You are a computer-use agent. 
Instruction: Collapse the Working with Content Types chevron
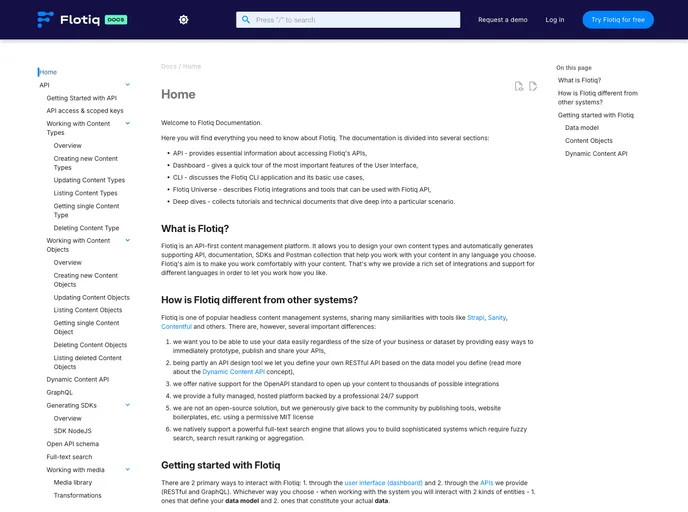point(128,123)
